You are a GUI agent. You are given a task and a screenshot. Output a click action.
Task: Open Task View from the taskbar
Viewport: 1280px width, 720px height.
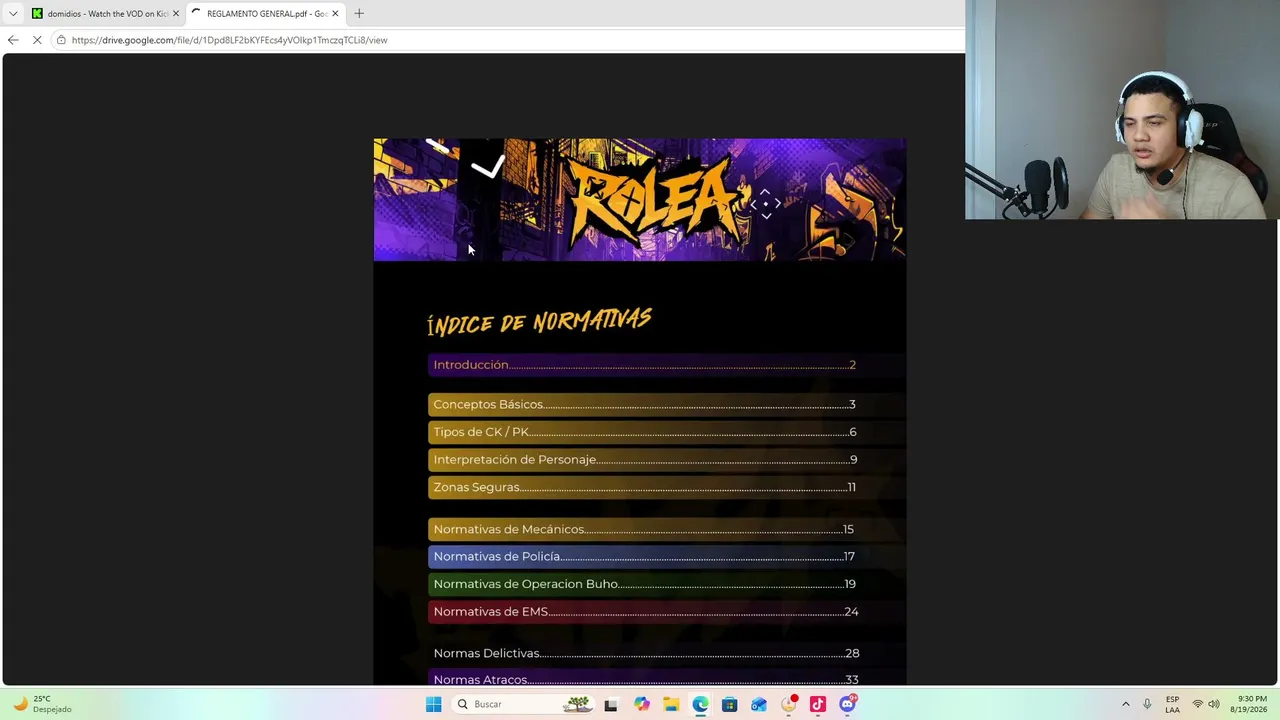611,704
